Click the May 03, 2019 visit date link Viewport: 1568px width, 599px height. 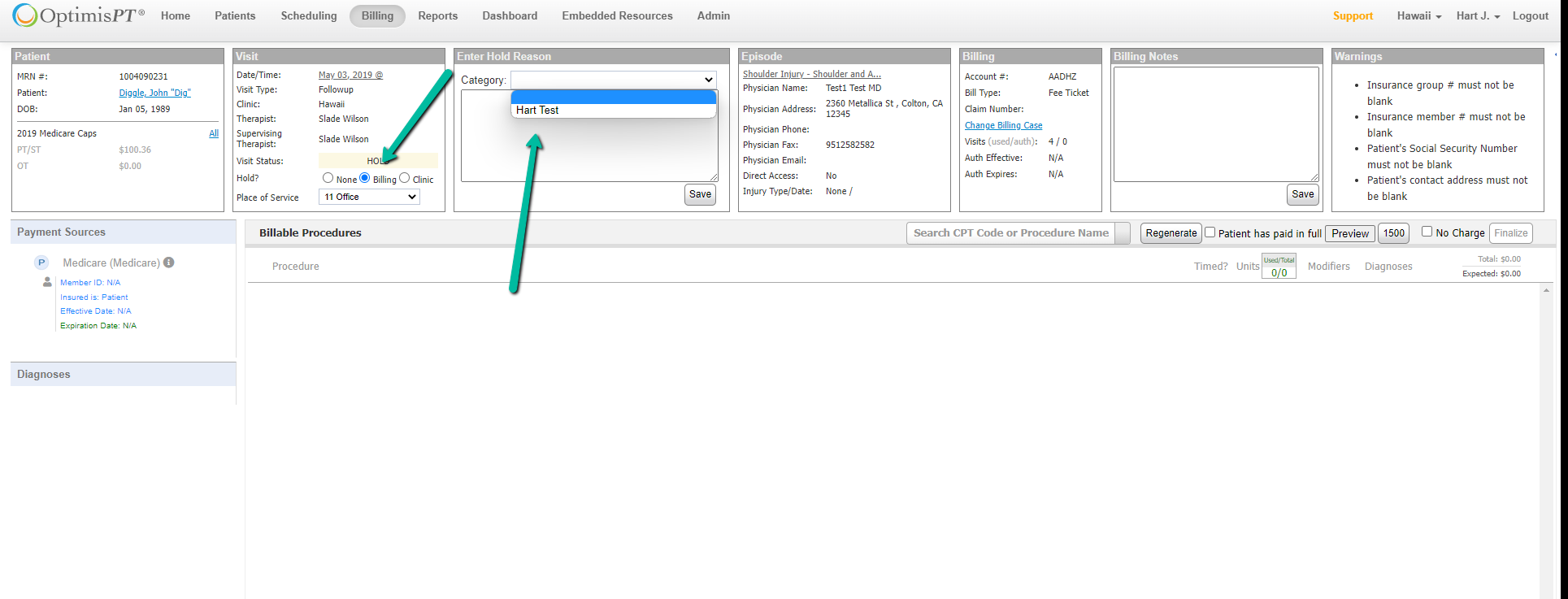[x=350, y=75]
